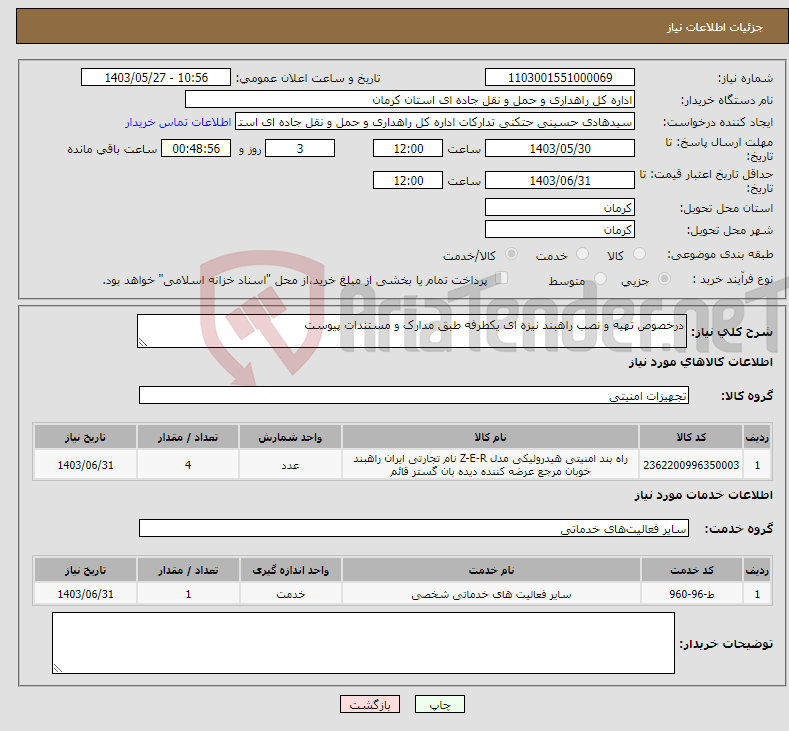
Task: Click the description textarea resize handle
Action: (x=143, y=342)
